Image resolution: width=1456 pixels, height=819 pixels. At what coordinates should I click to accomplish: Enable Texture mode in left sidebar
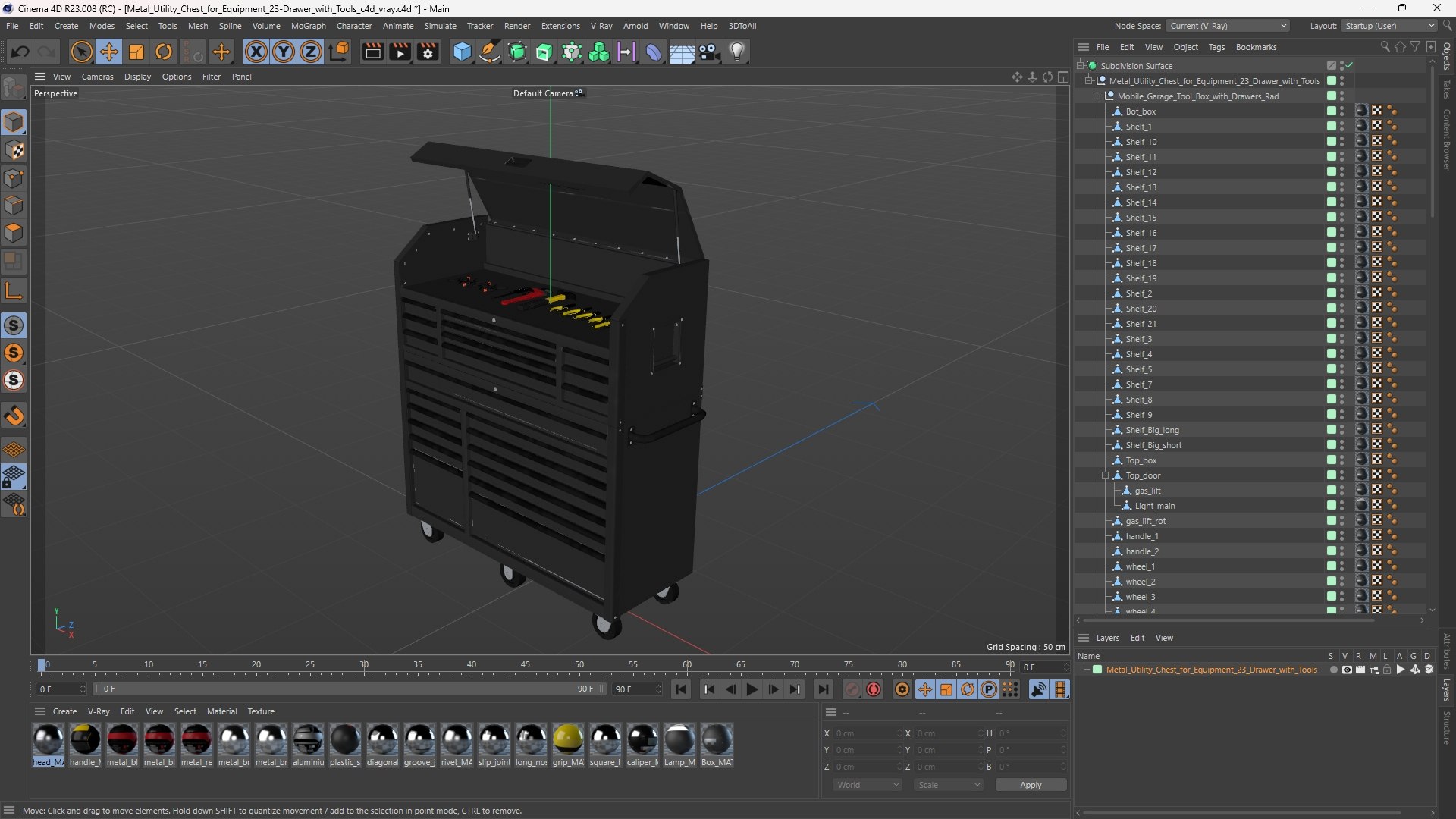tap(14, 150)
